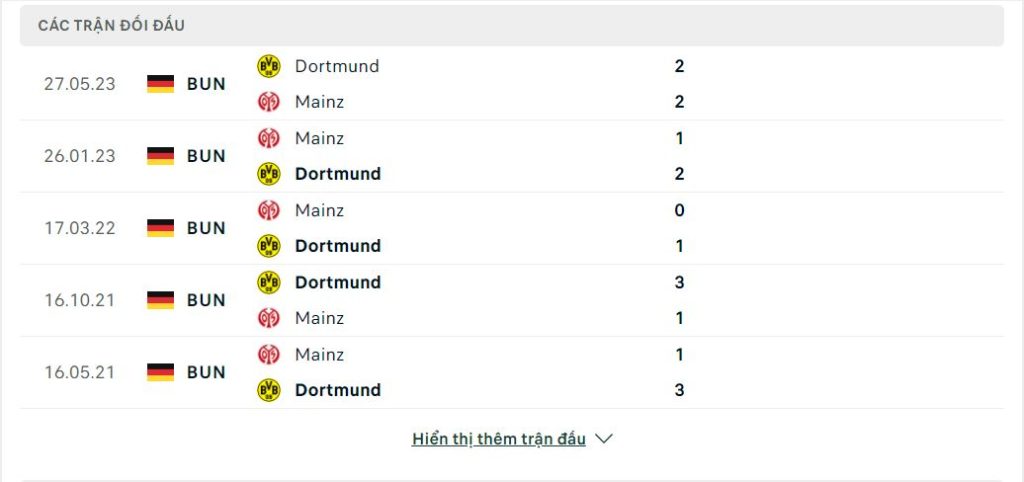Image resolution: width=1024 pixels, height=482 pixels.
Task: Expand more matches with chevron arrow
Action: [x=604, y=439]
